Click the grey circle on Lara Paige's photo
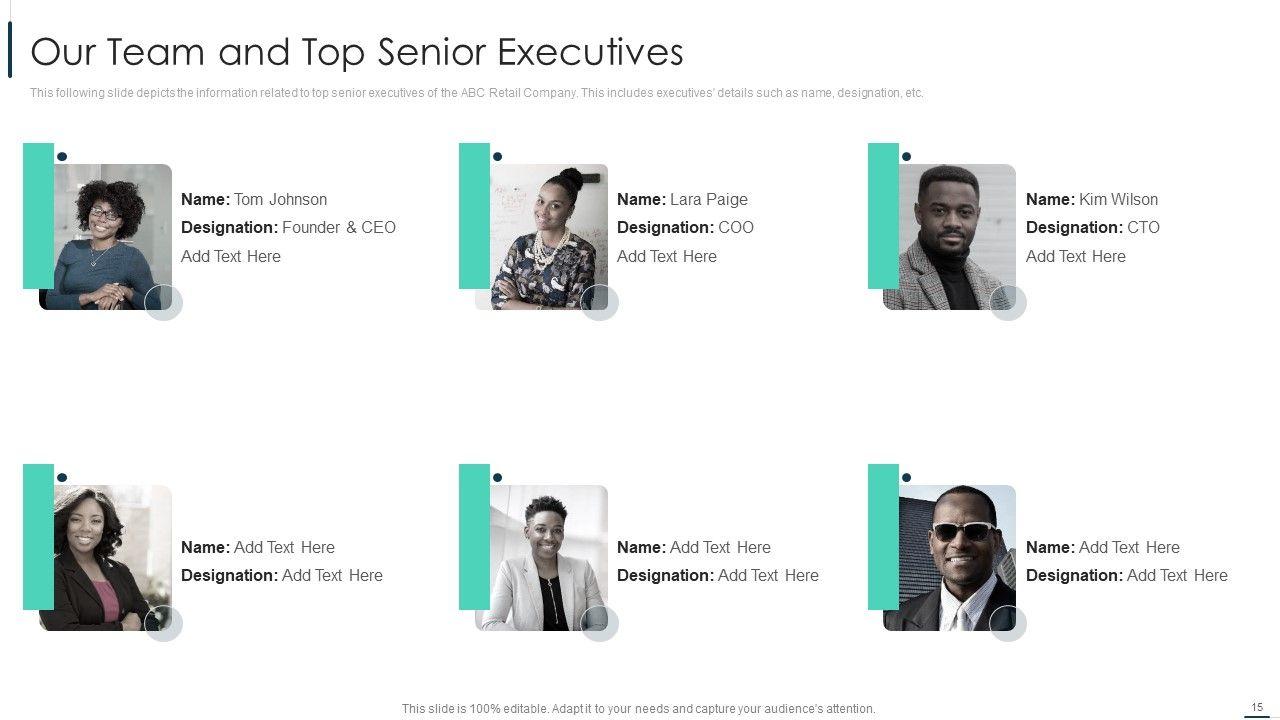The image size is (1280, 720). 600,302
